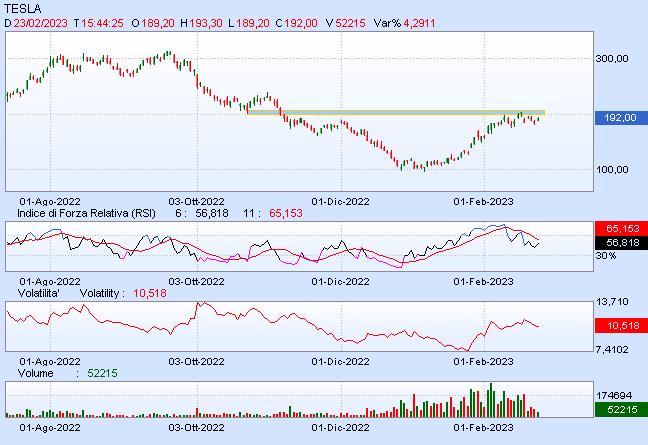Image resolution: width=648 pixels, height=445 pixels.
Task: Click the Var% value 4,2911
Action: (419, 23)
